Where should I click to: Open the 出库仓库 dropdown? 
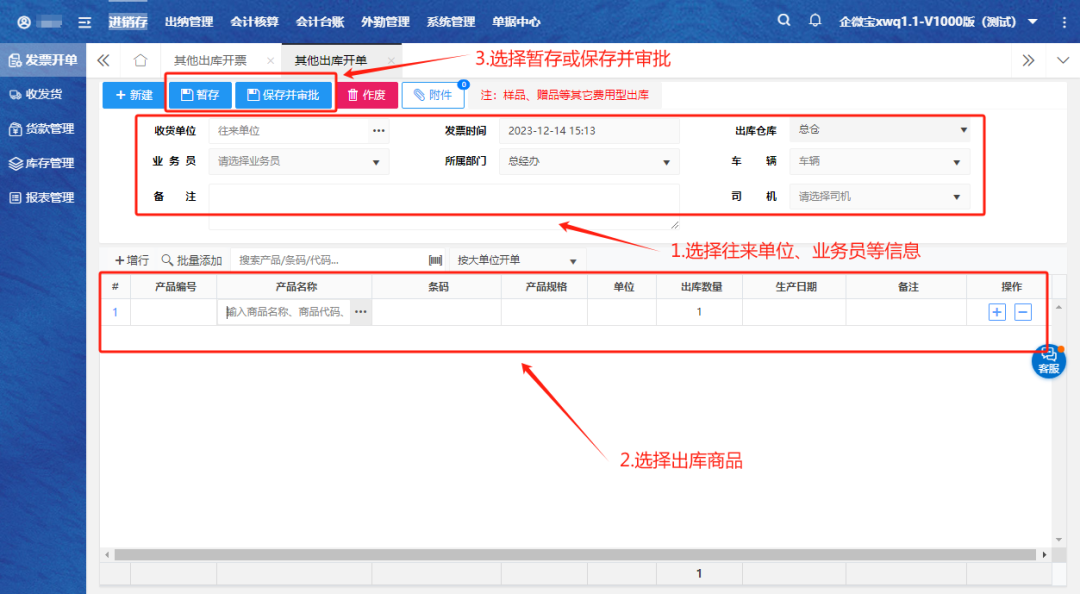[x=880, y=130]
